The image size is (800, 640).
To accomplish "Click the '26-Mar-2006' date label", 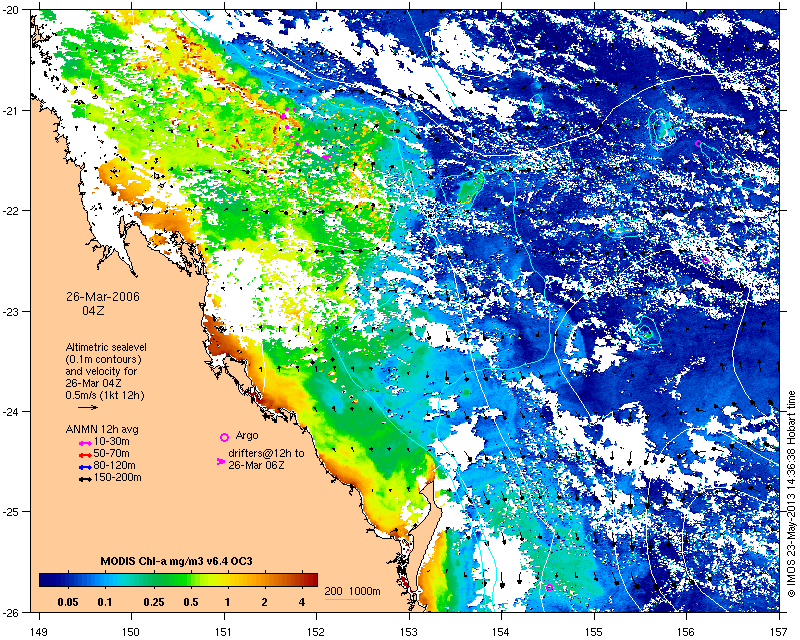I will click(x=103, y=297).
